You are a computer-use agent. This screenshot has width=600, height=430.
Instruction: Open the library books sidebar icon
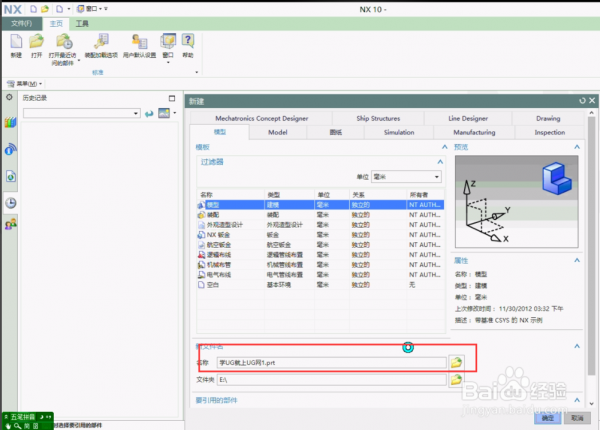(10, 122)
